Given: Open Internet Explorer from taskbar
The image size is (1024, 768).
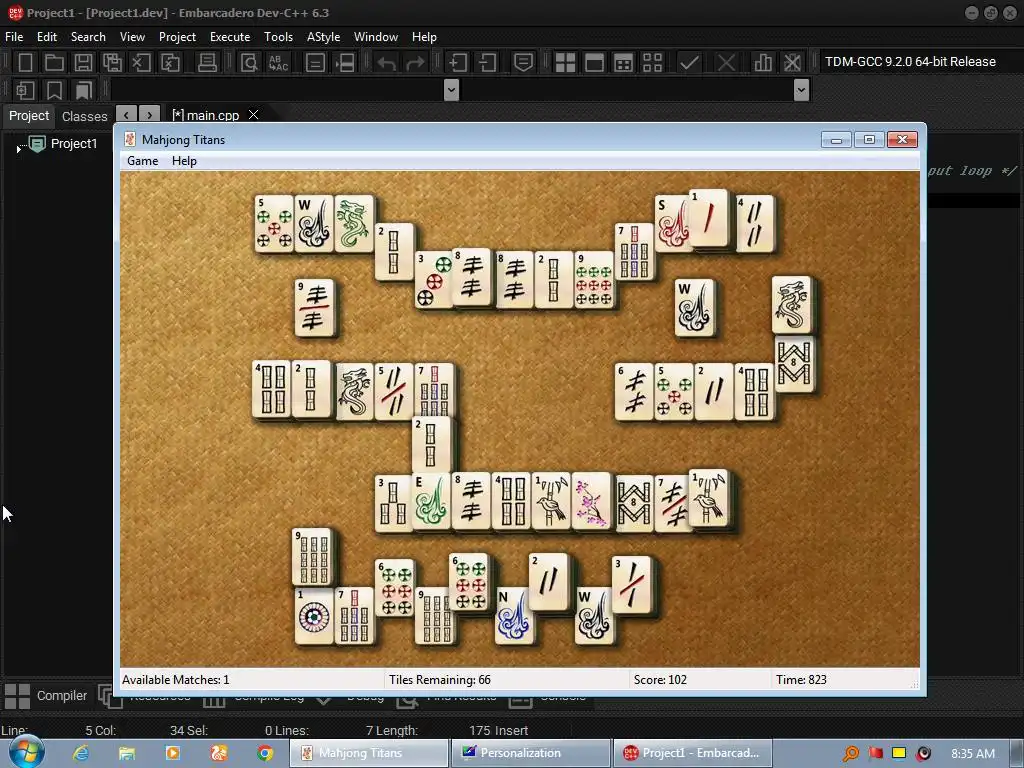Looking at the screenshot, I should pyautogui.click(x=81, y=753).
